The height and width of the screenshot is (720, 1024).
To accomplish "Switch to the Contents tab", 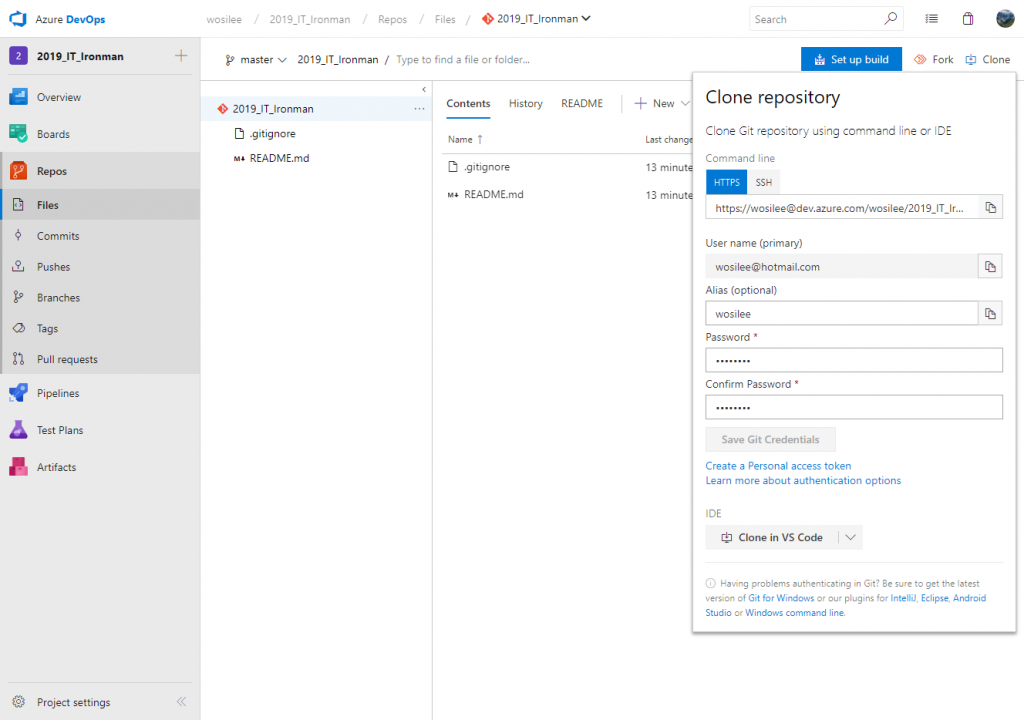I will [x=468, y=104].
